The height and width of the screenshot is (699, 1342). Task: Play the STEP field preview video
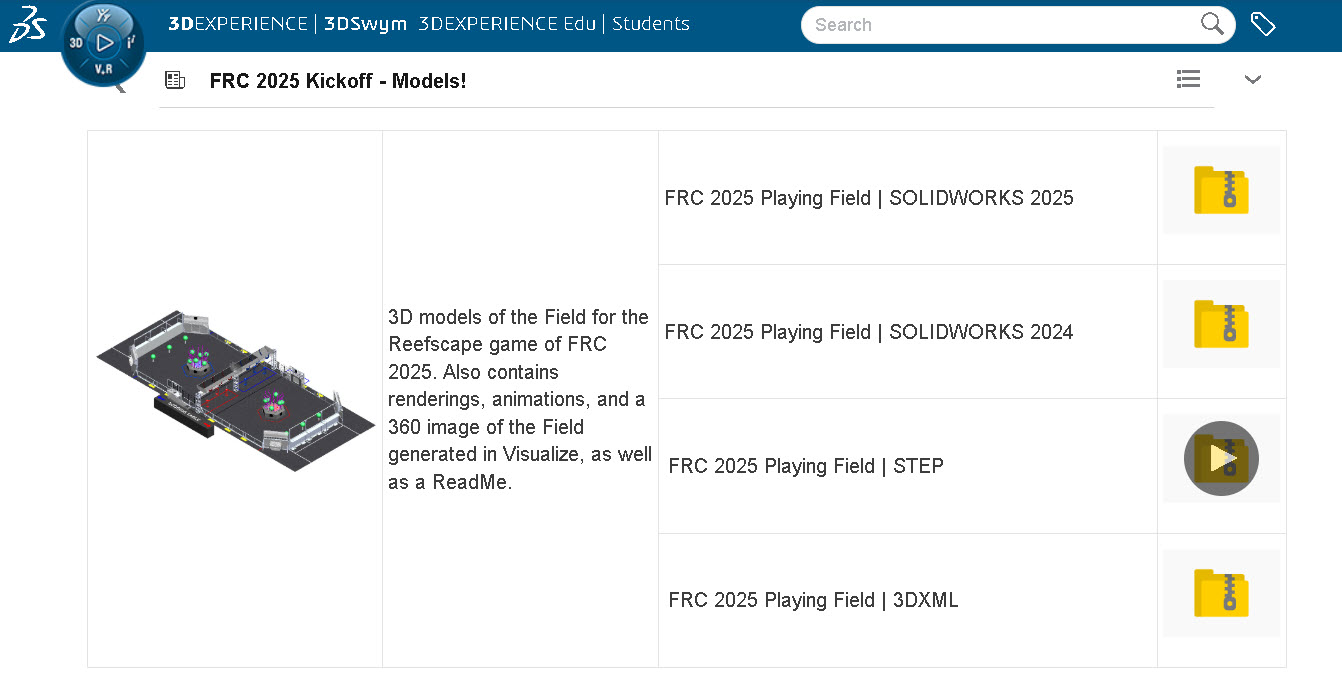pyautogui.click(x=1221, y=458)
